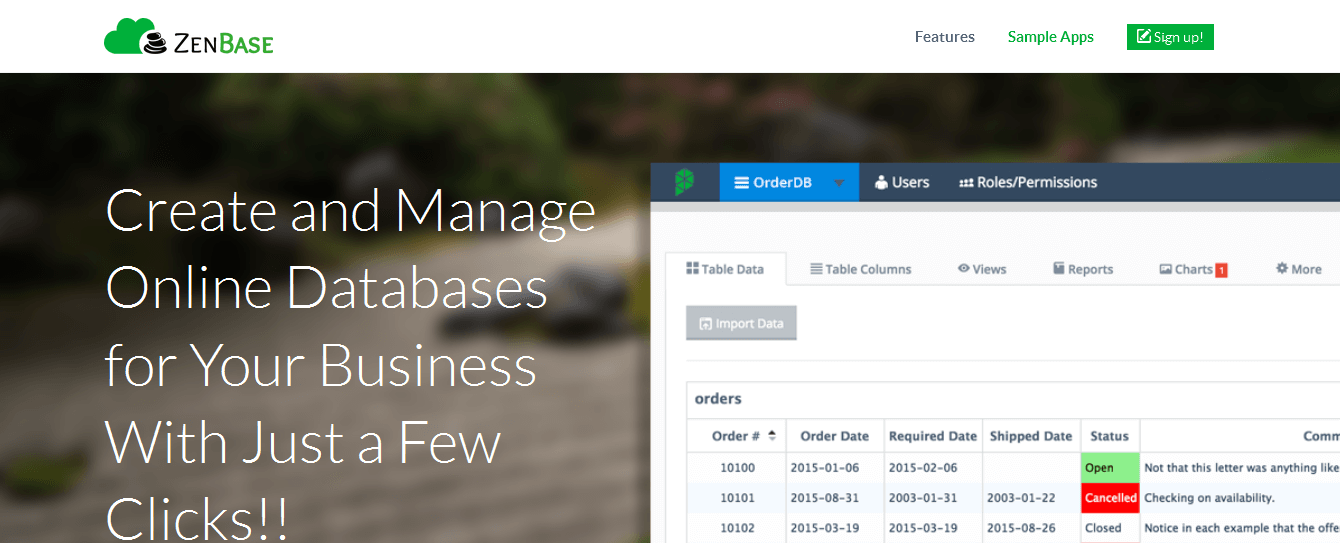Open the OrderDB hamburger menu icon

point(741,182)
